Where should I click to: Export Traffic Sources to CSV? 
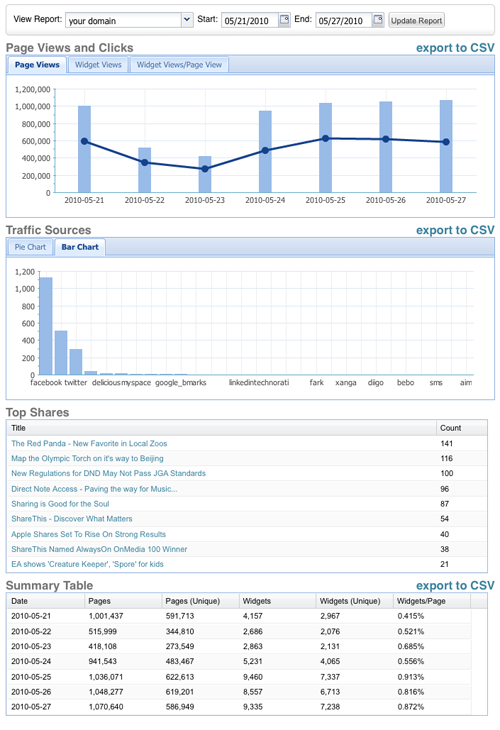click(x=455, y=230)
